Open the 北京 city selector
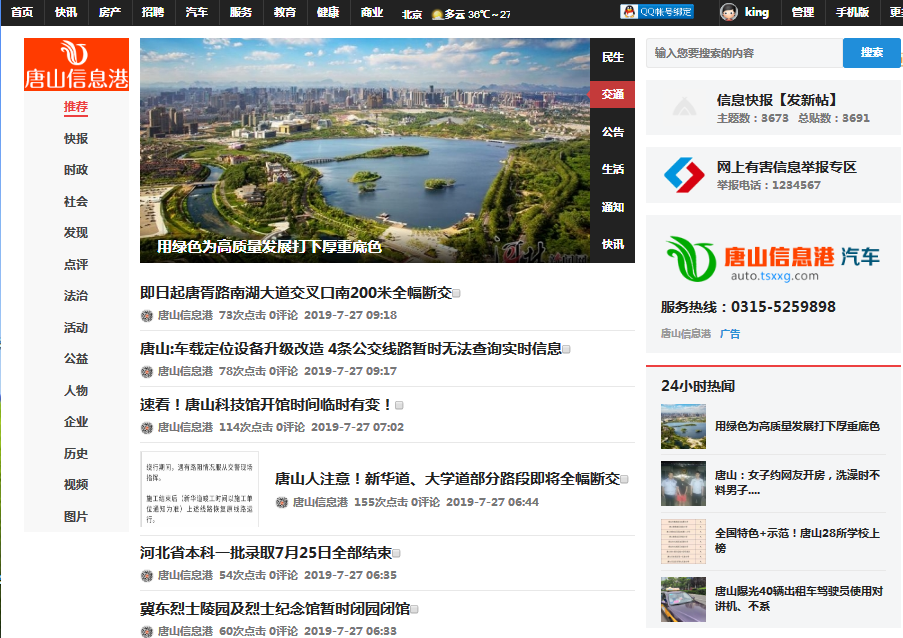903x638 pixels. click(411, 14)
